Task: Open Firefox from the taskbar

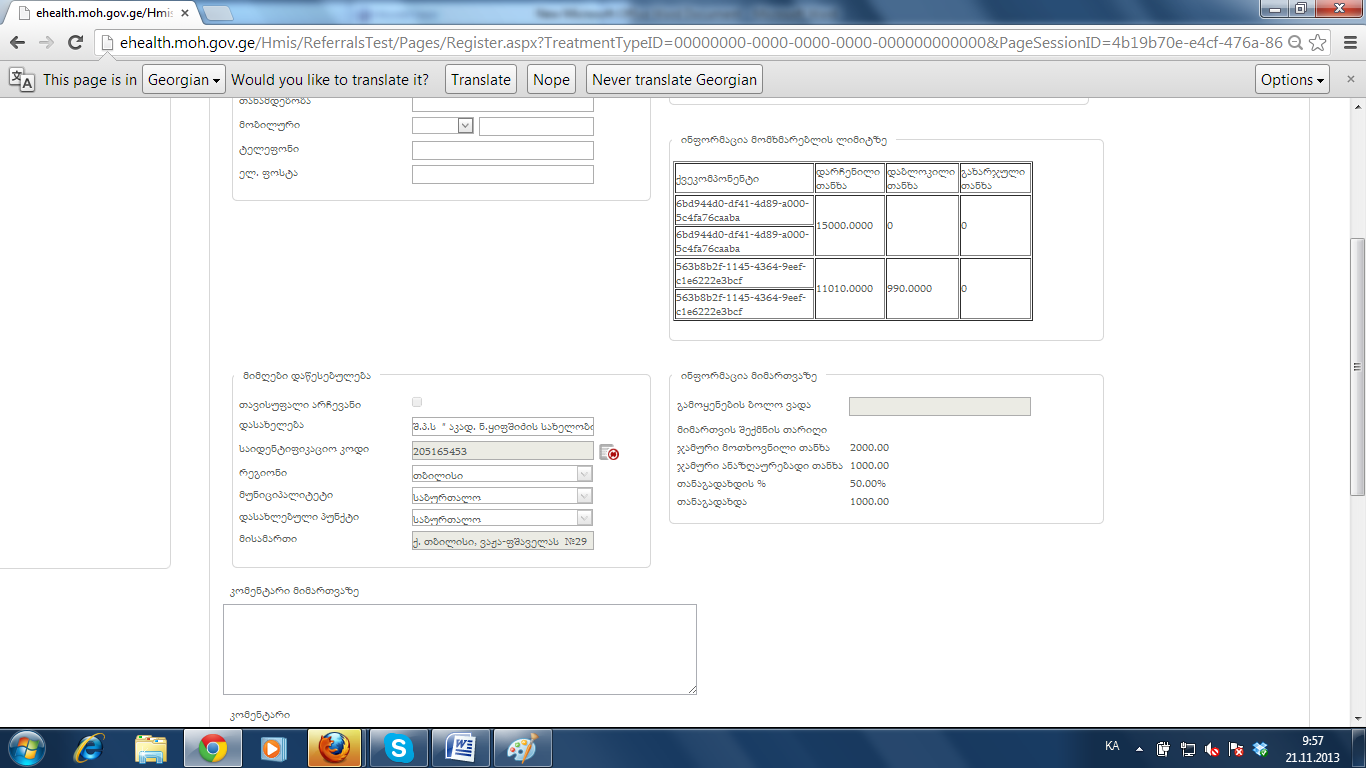Action: 333,748
